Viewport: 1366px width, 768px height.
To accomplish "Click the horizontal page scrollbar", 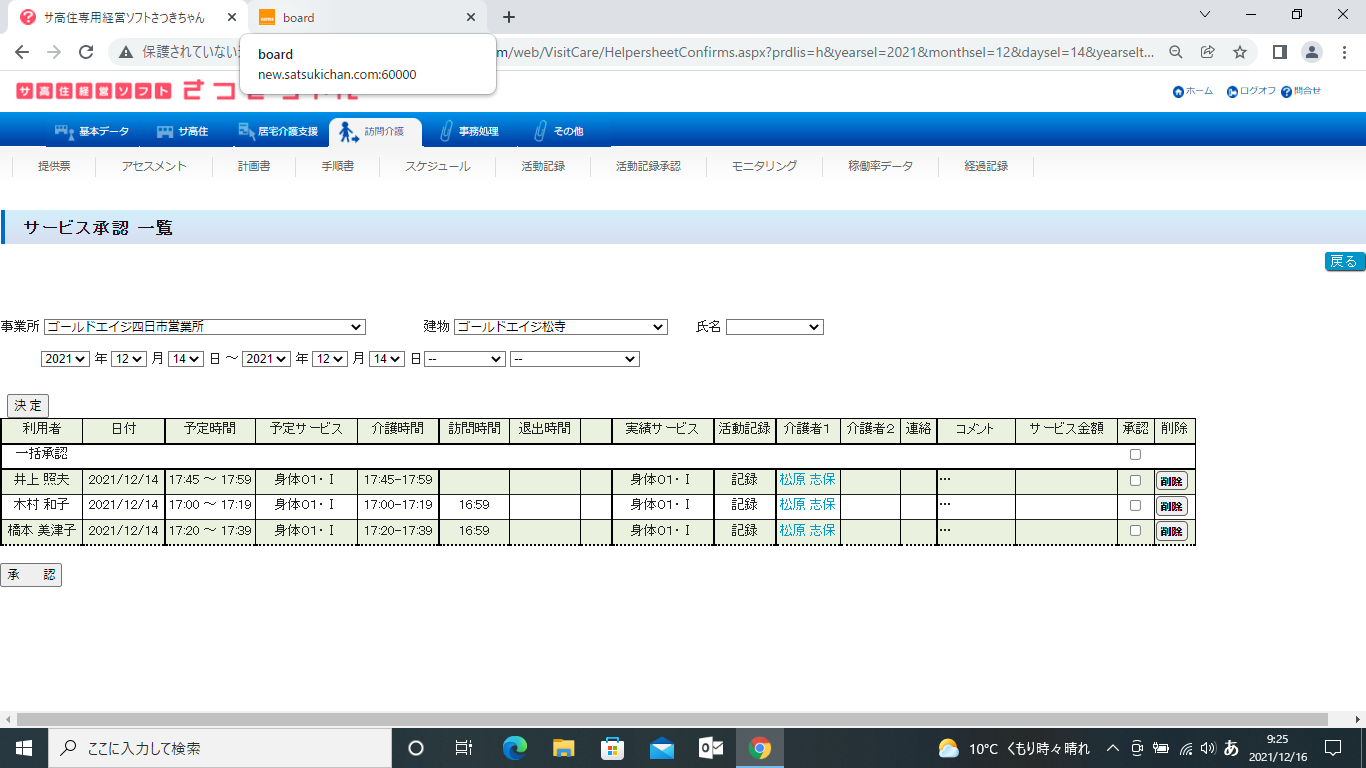I will (670, 720).
